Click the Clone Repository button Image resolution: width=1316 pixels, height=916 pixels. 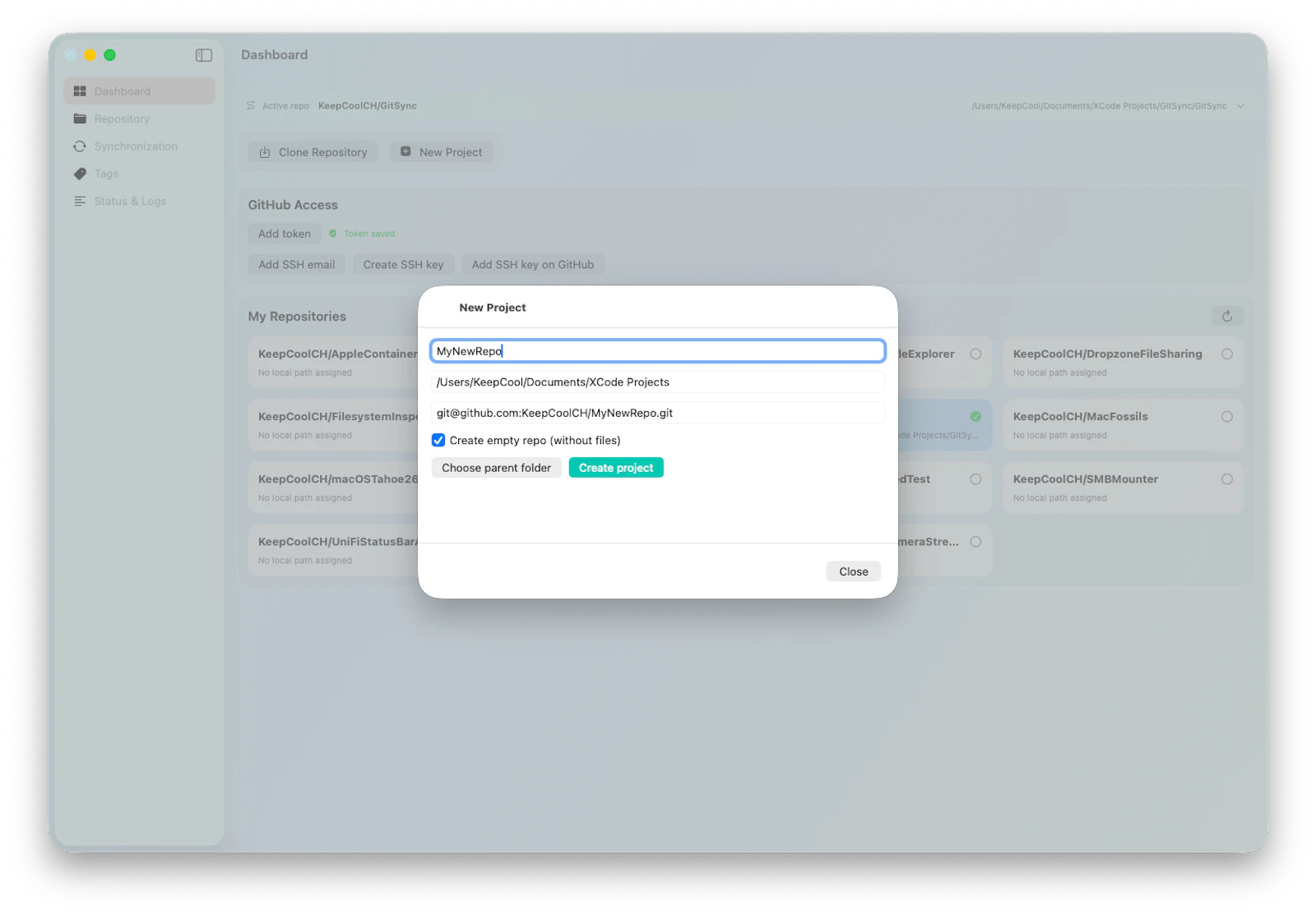click(313, 152)
